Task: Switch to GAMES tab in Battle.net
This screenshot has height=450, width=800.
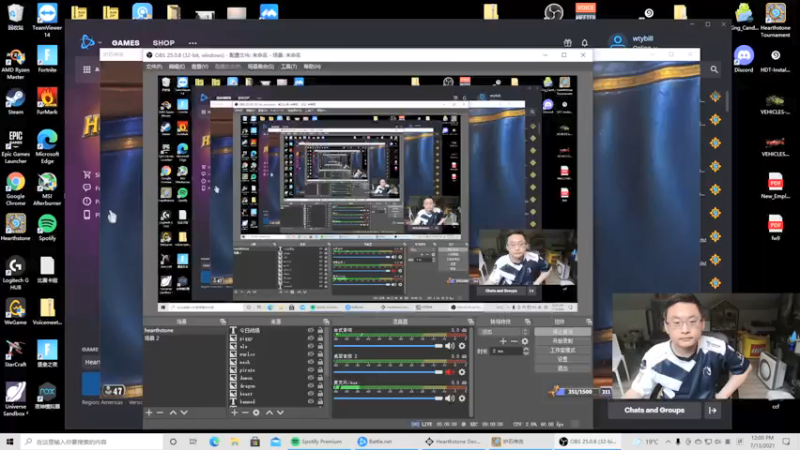Action: (x=126, y=43)
